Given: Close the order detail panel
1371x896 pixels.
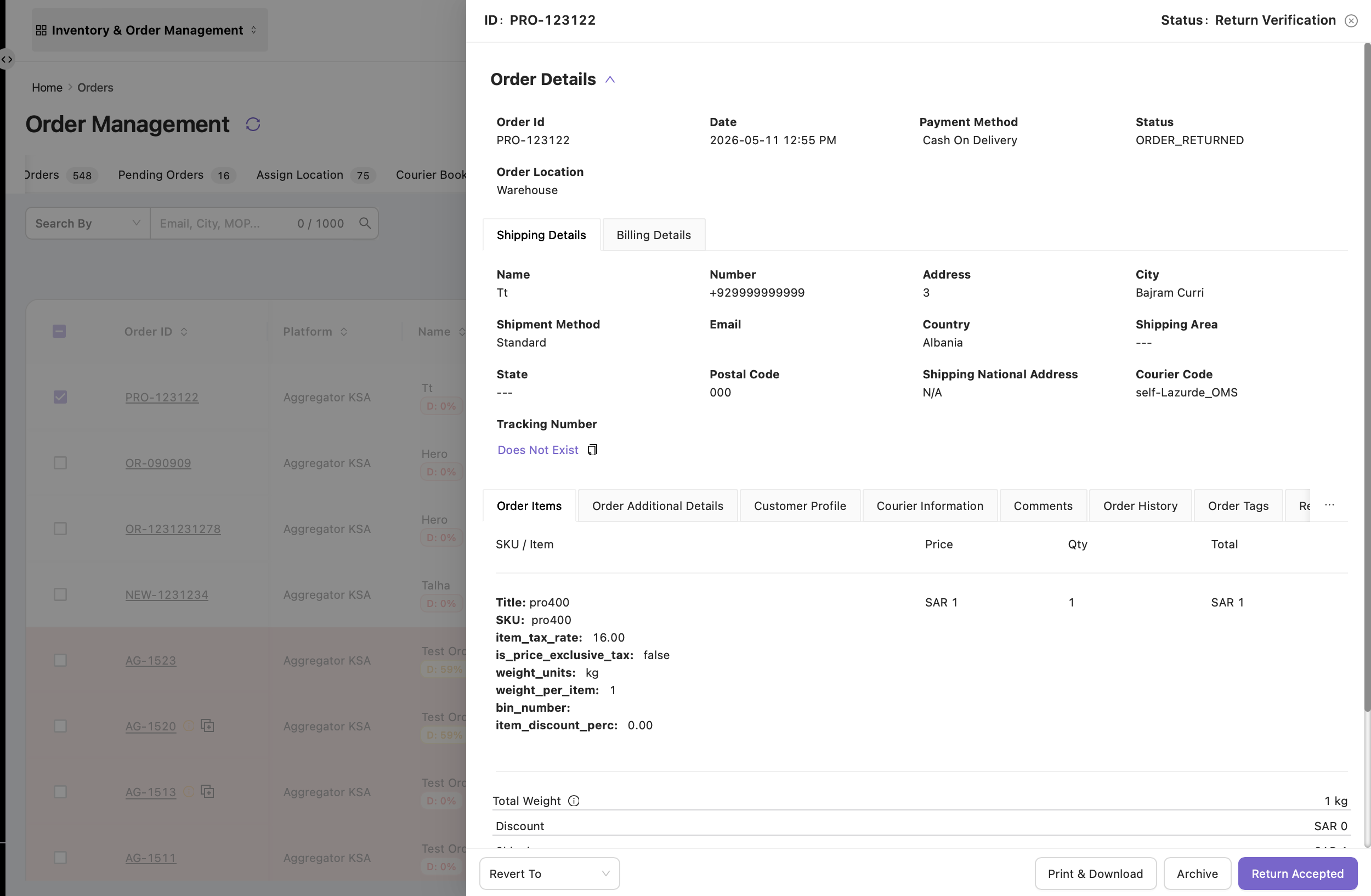Looking at the screenshot, I should [x=1351, y=21].
